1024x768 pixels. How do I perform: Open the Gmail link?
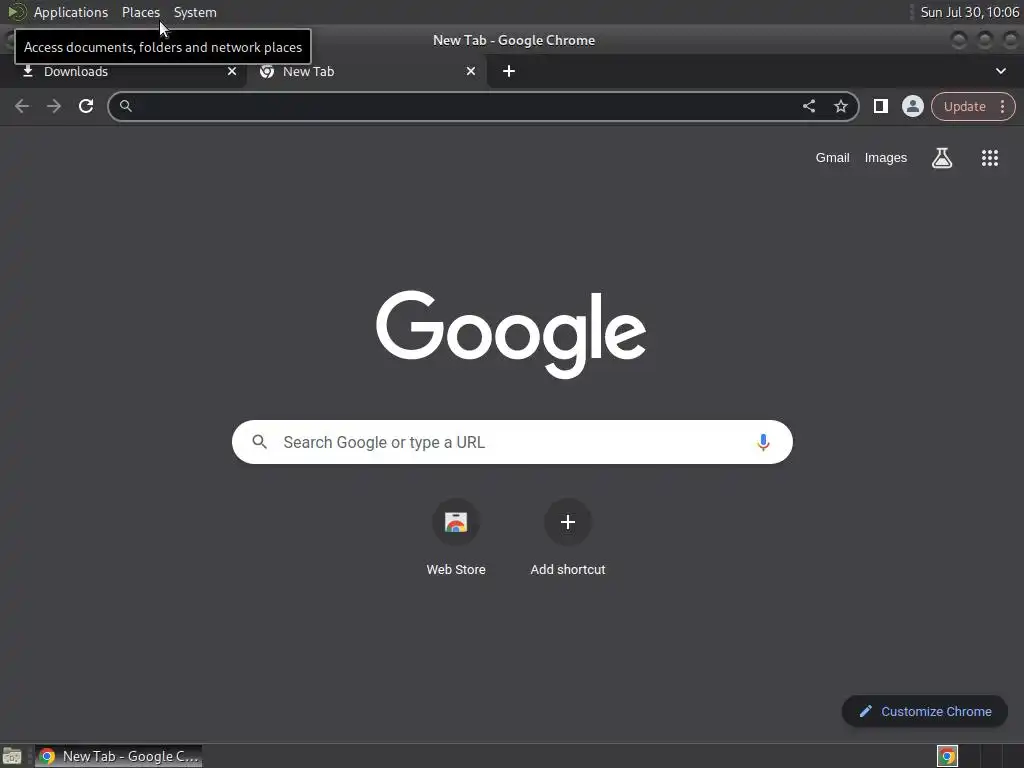point(832,158)
